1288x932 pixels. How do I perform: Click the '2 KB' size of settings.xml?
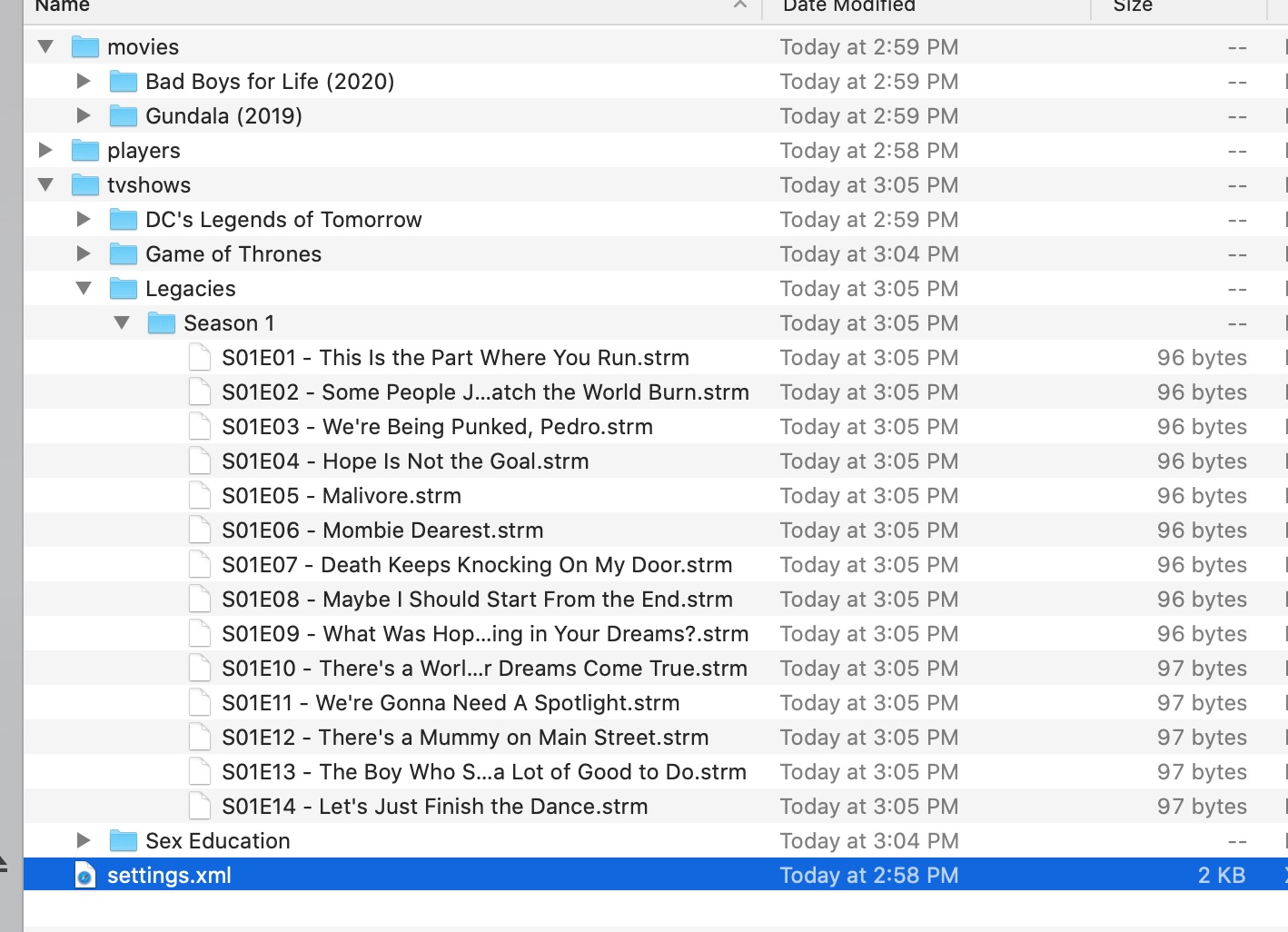(x=1222, y=875)
